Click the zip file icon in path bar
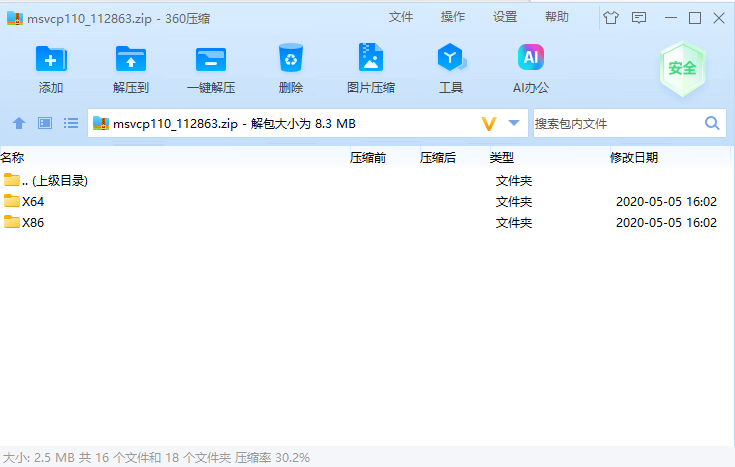This screenshot has height=467, width=735. click(101, 123)
